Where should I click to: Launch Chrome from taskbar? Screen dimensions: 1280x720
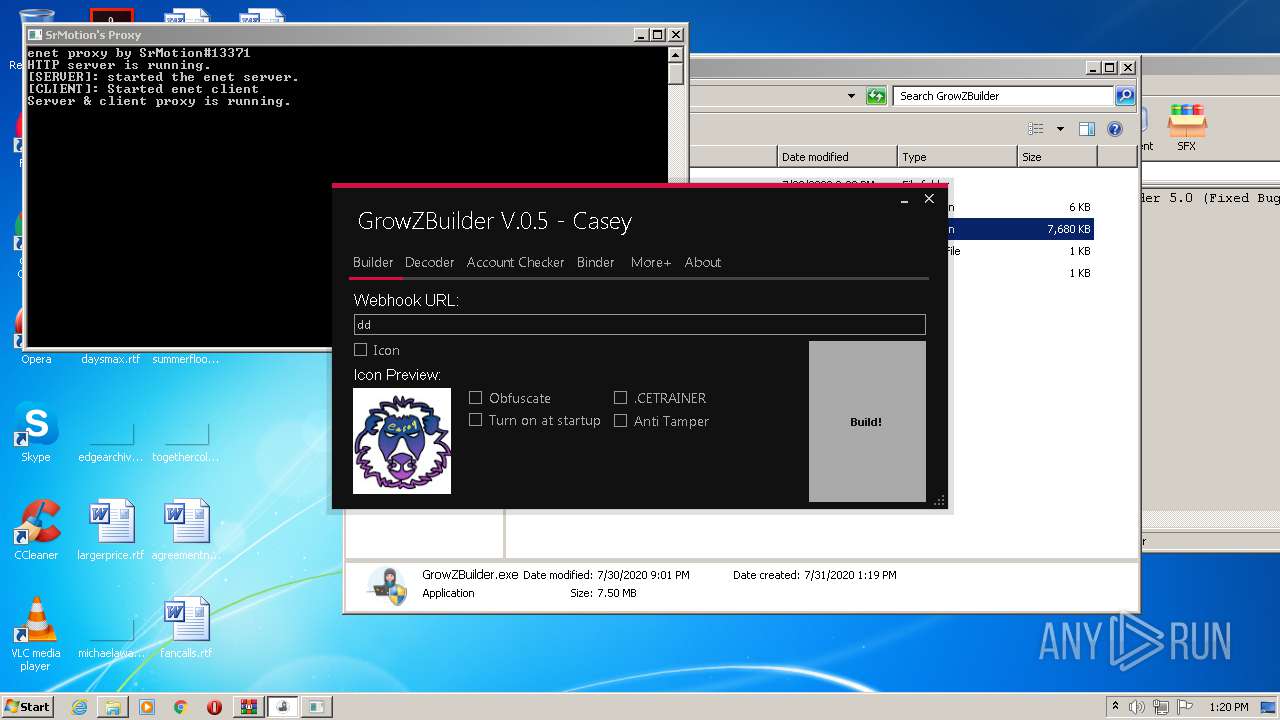pyautogui.click(x=181, y=707)
